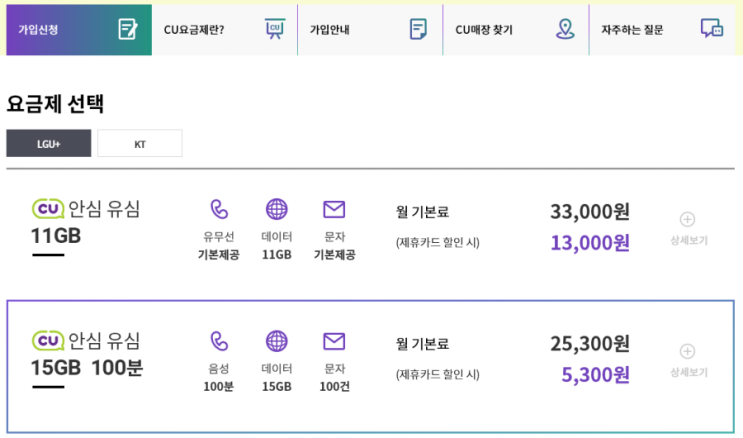Click 월 기본료 label on 11GB plan
The height and width of the screenshot is (438, 743).
click(x=422, y=211)
